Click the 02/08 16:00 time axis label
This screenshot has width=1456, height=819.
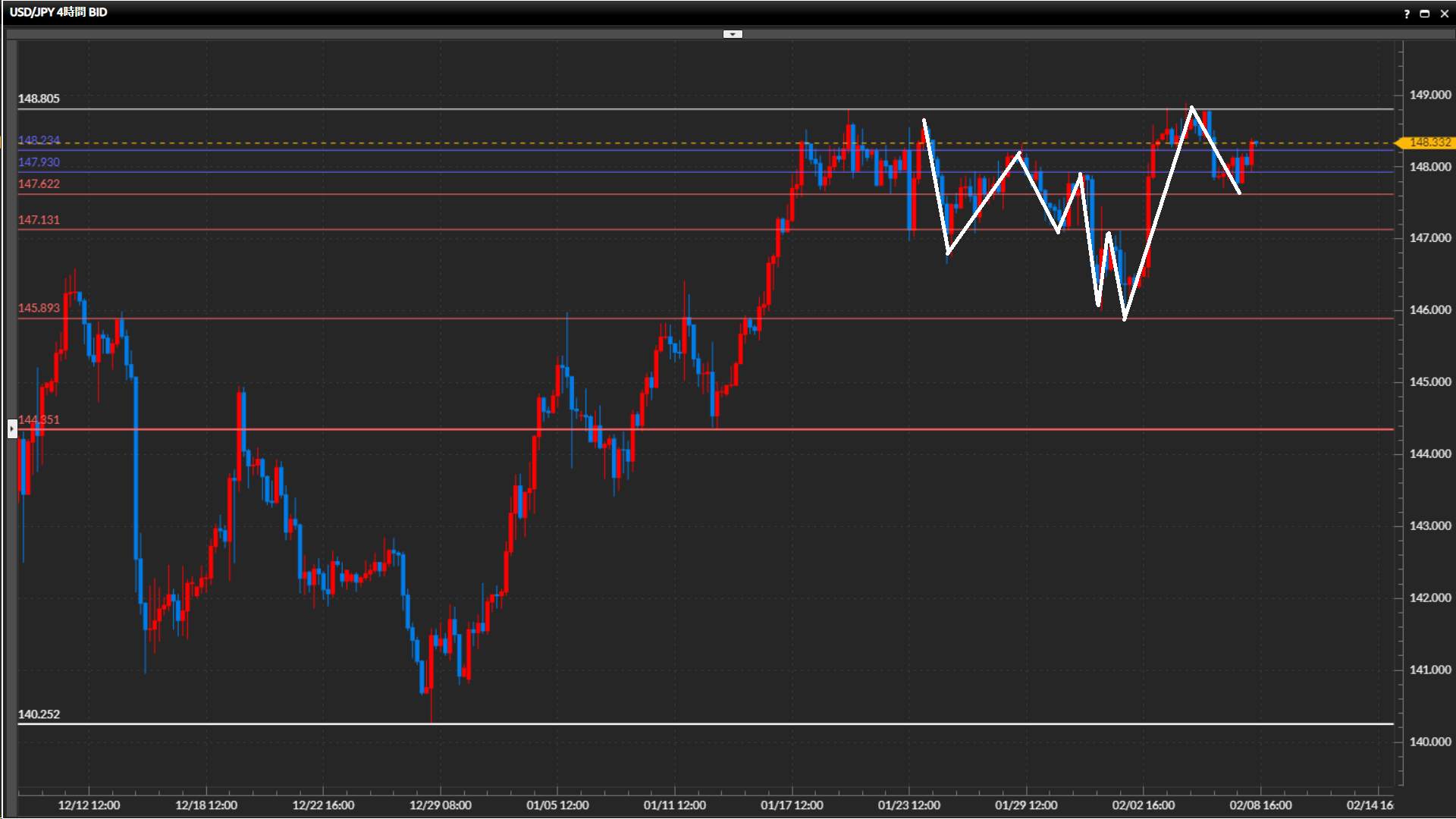pos(1260,805)
